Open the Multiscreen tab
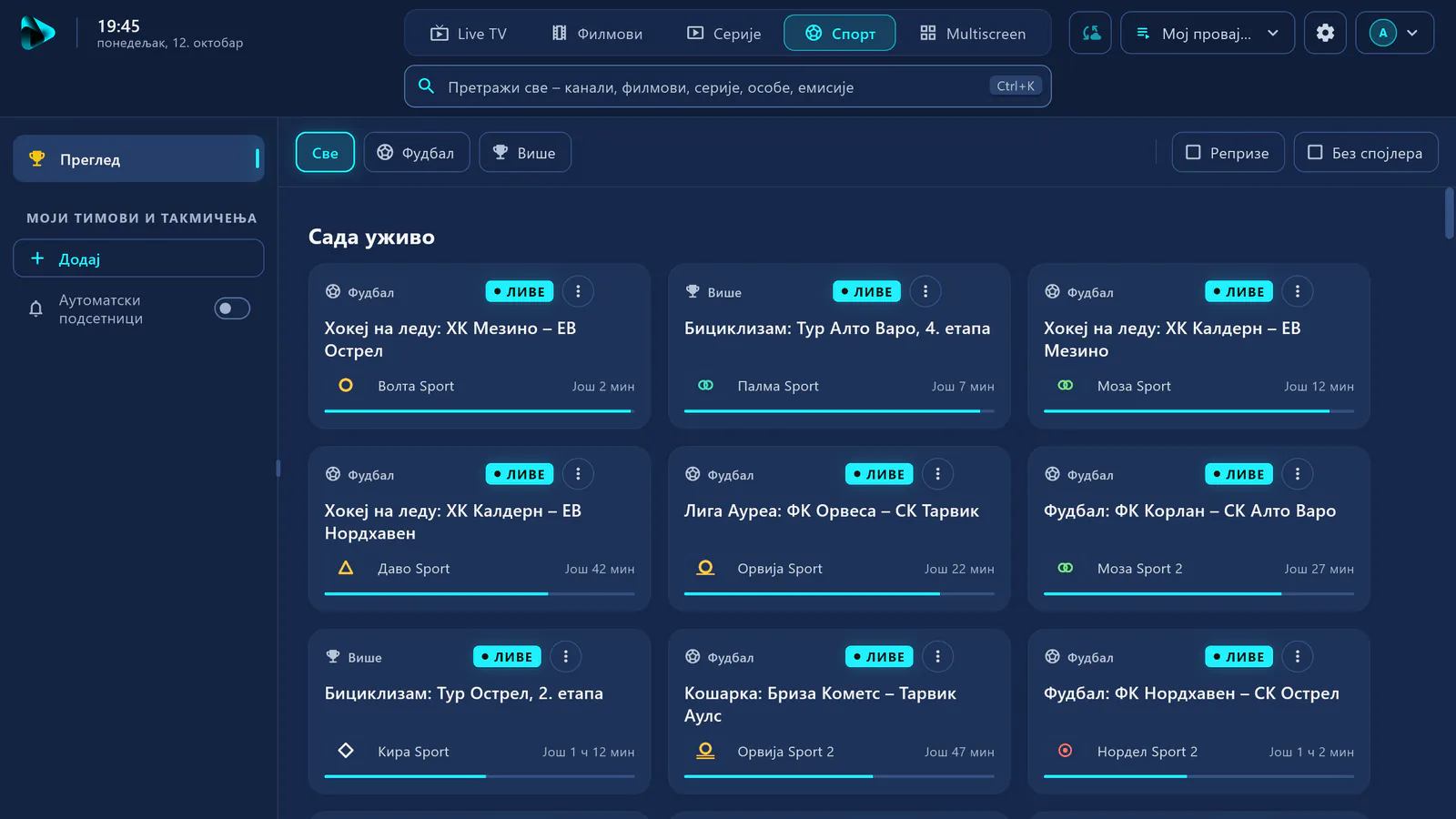 (973, 34)
